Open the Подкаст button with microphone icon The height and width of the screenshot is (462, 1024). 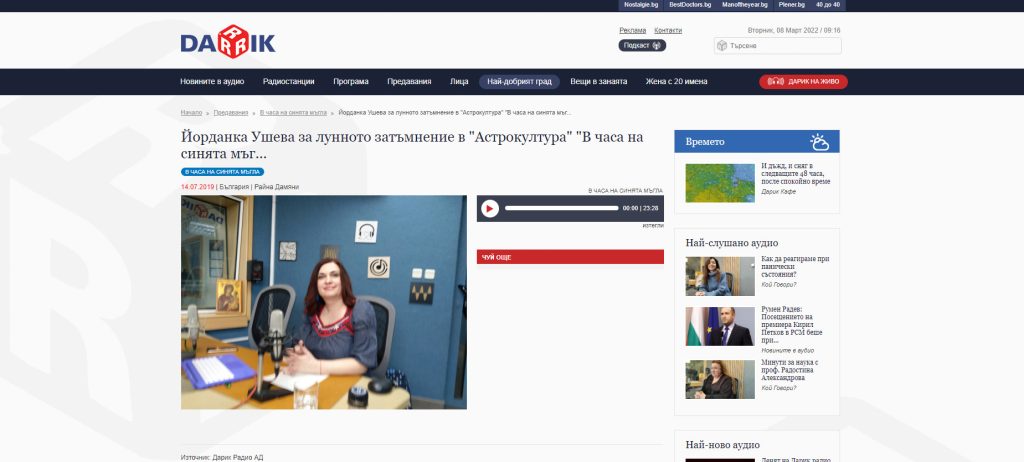point(642,45)
